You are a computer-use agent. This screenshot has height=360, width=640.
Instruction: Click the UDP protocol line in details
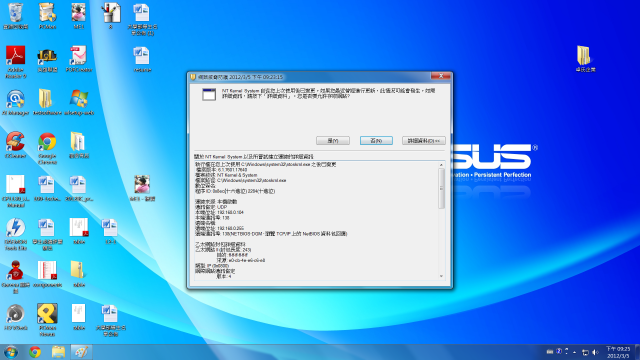point(211,207)
